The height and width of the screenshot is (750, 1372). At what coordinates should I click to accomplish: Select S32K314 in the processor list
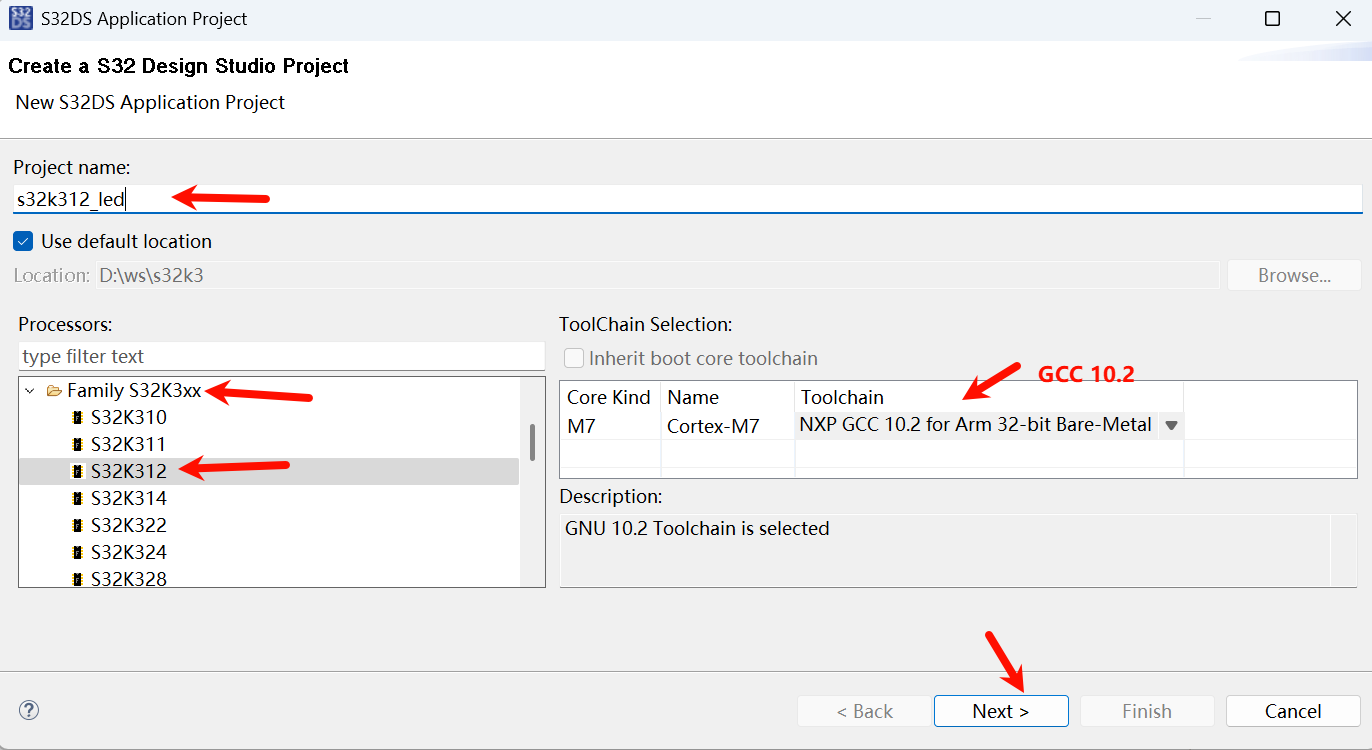click(x=128, y=498)
